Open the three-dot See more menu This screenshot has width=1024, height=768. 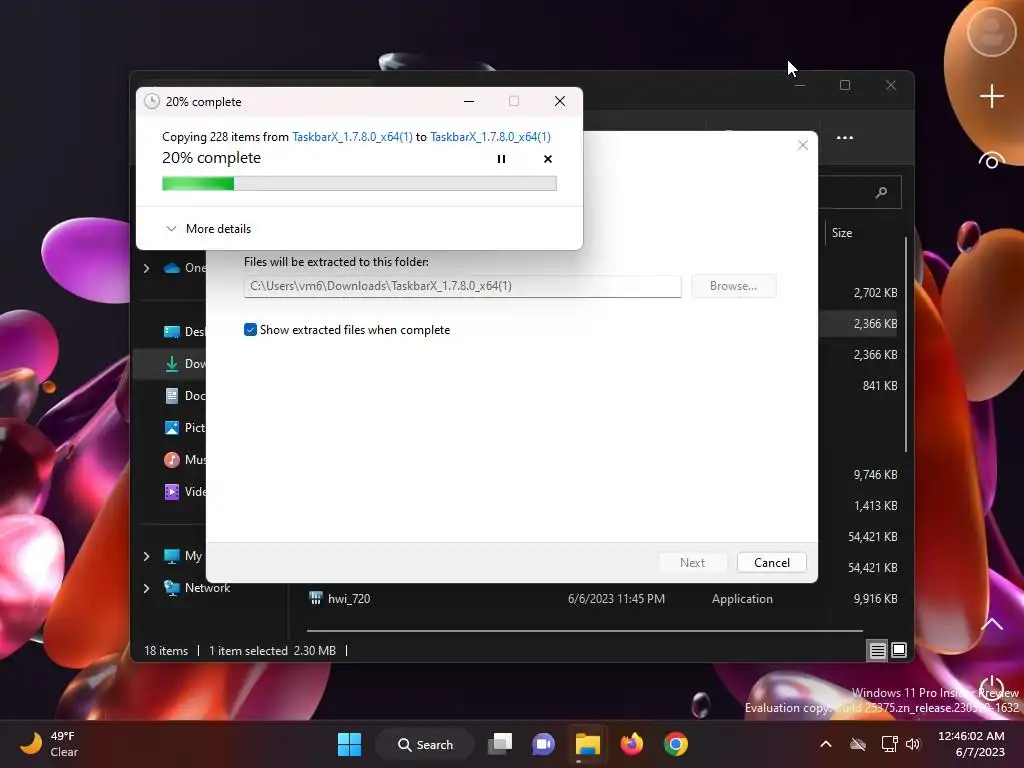coord(844,138)
